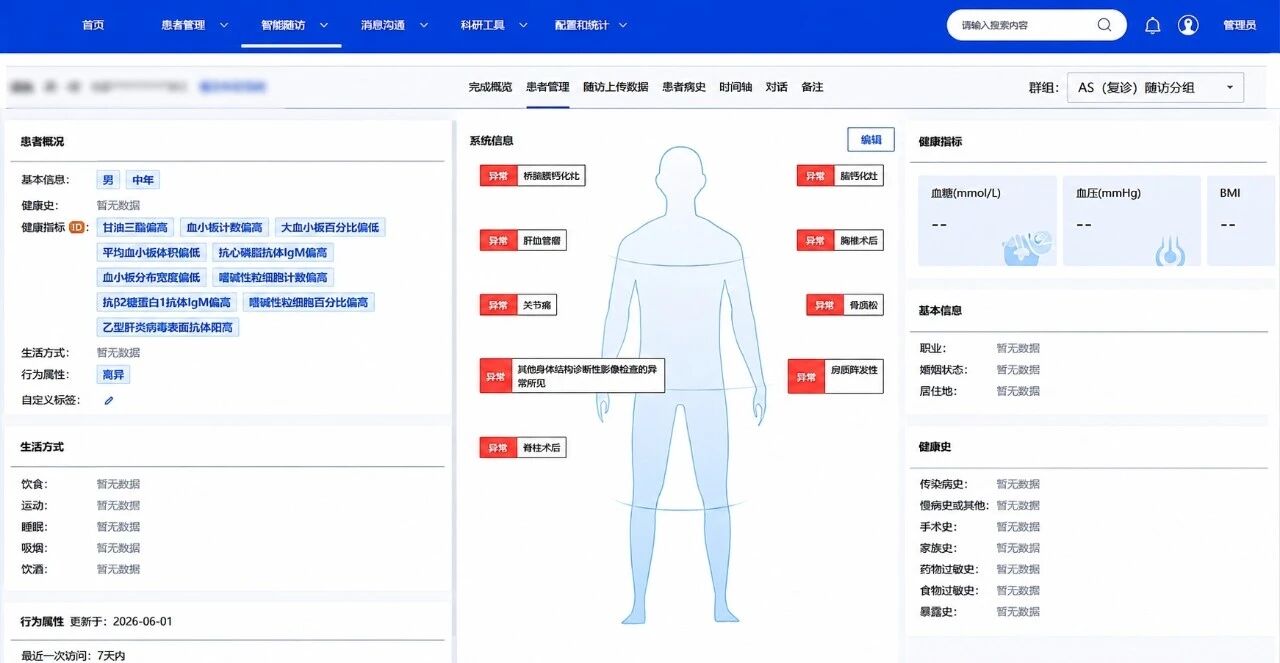The height and width of the screenshot is (663, 1280).
Task: Expand the 智能随访 menu chevron
Action: (x=323, y=25)
